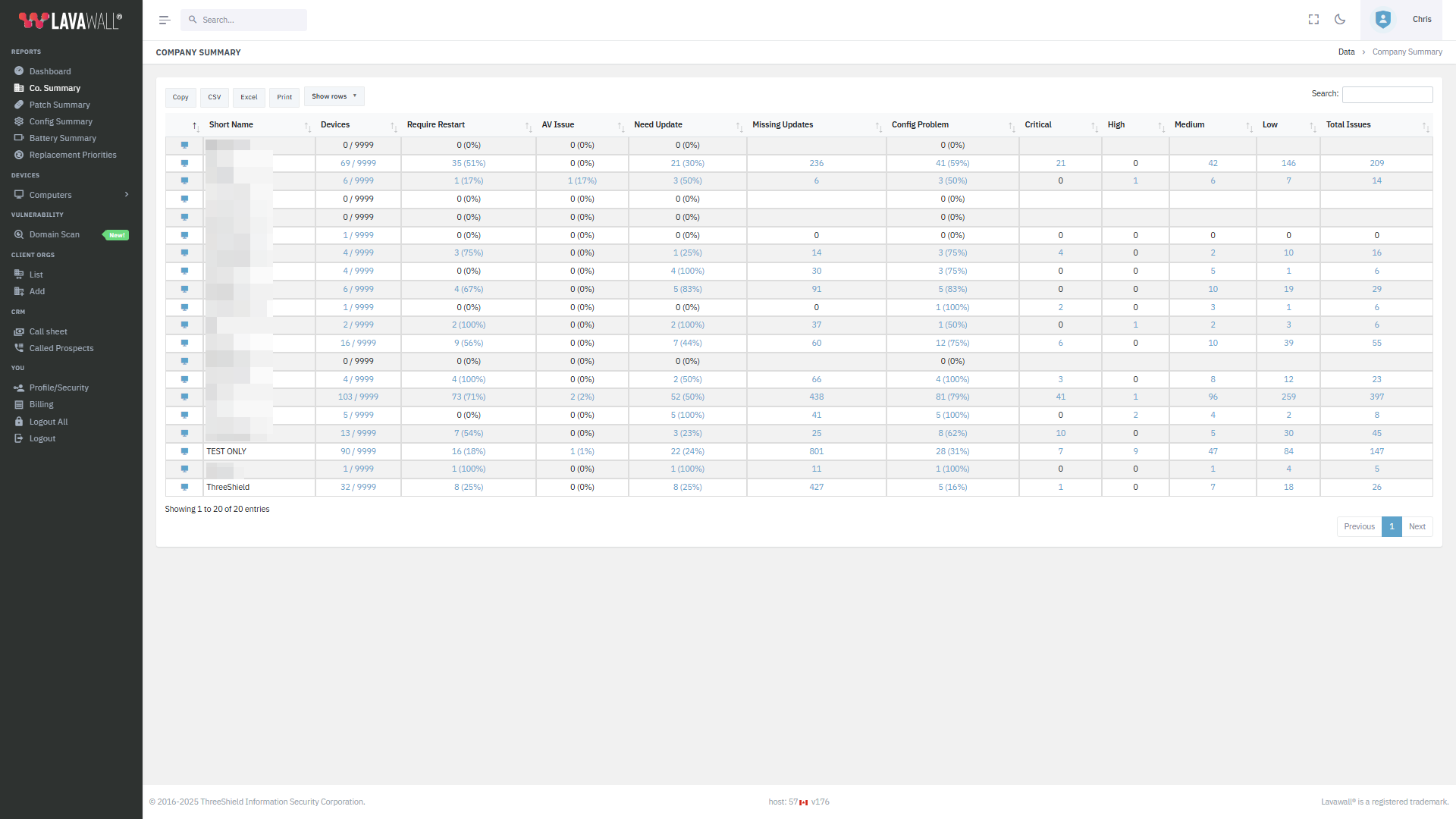Viewport: 1456px width, 819px height.
Task: Click the Co. Summary sidebar icon
Action: click(x=19, y=88)
